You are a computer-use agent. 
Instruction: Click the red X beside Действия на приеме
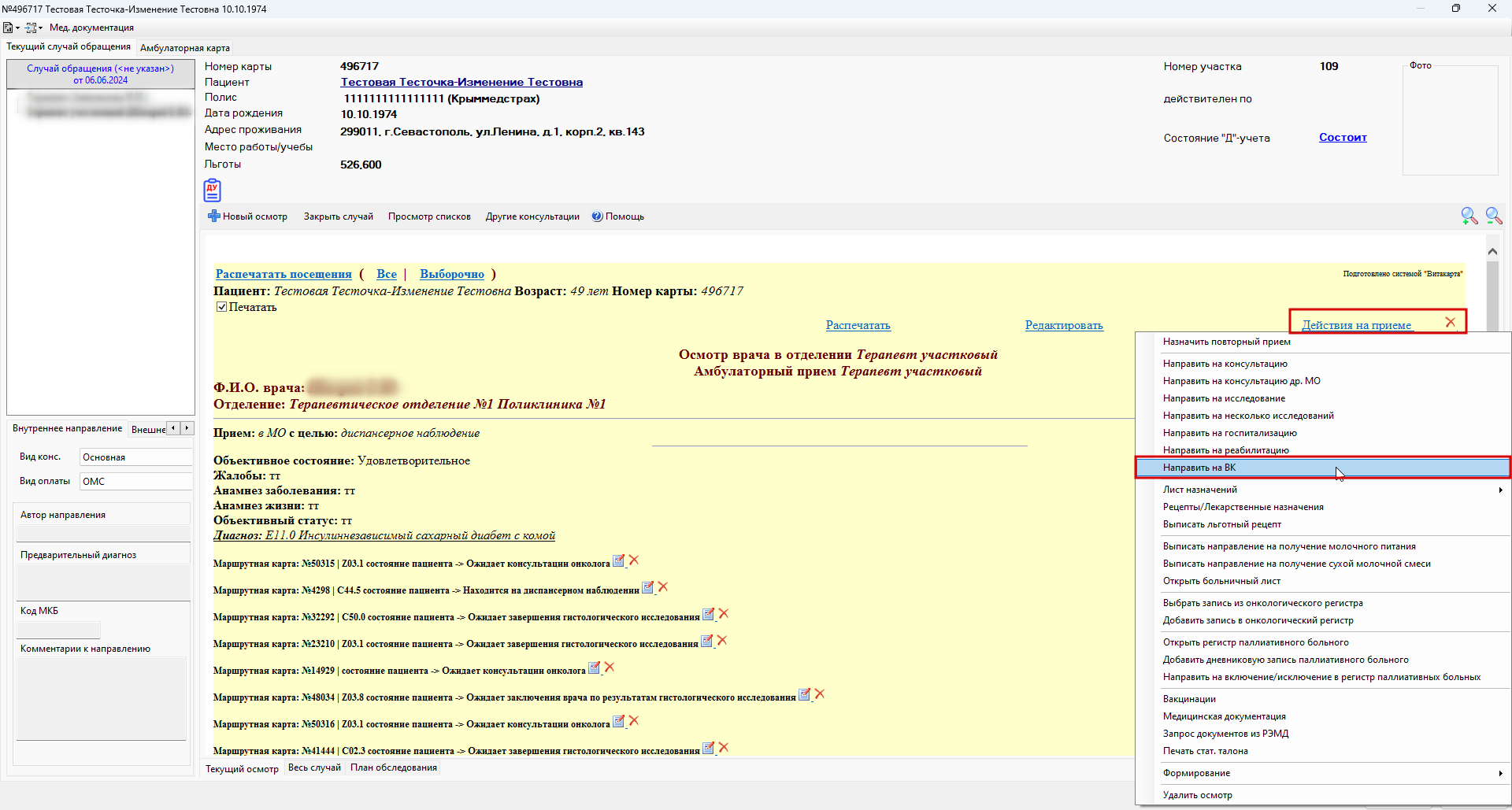pyautogui.click(x=1450, y=322)
